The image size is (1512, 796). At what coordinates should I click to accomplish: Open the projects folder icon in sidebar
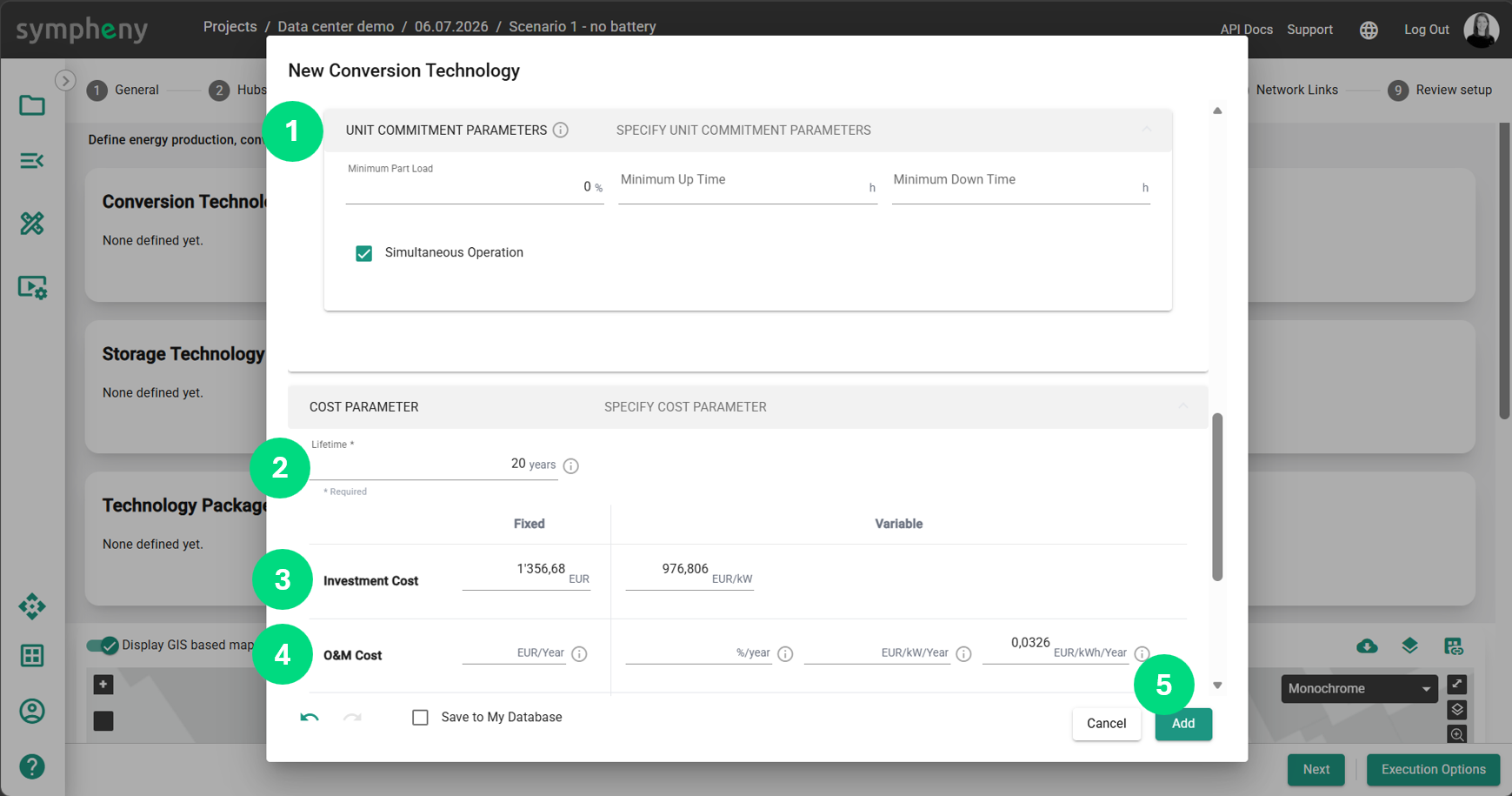point(32,105)
